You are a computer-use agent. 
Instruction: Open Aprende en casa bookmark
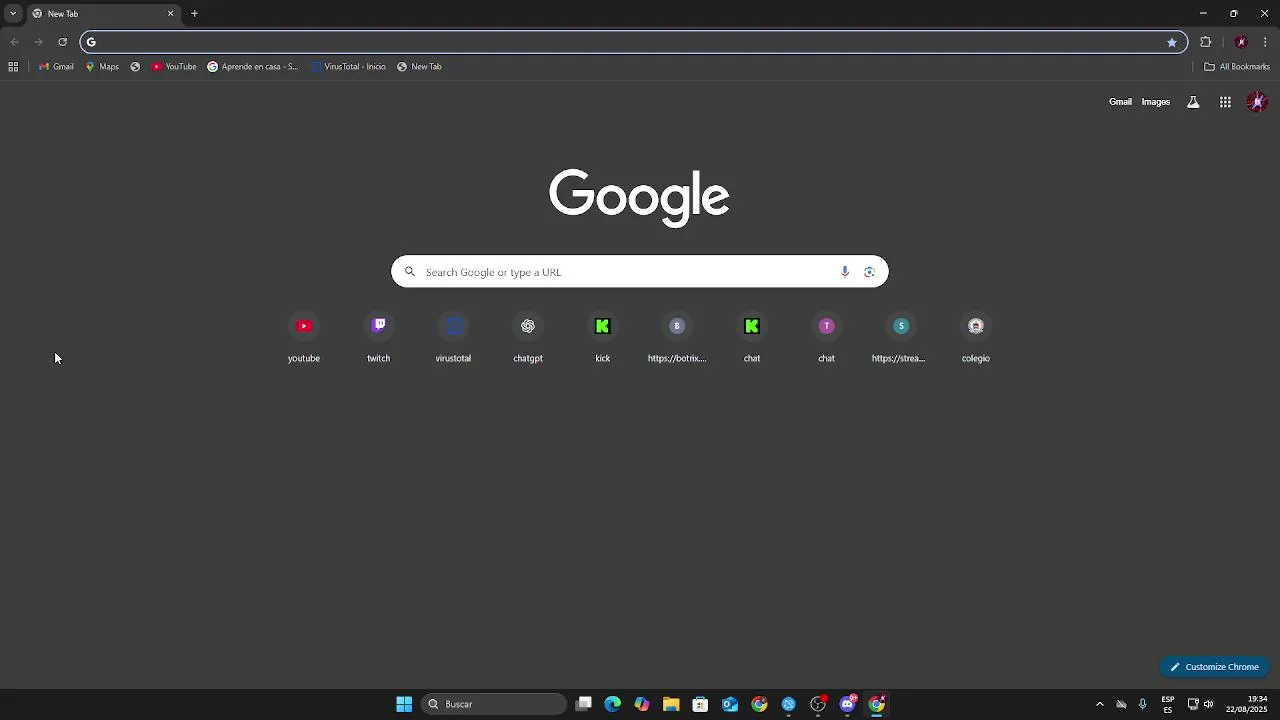(x=253, y=67)
